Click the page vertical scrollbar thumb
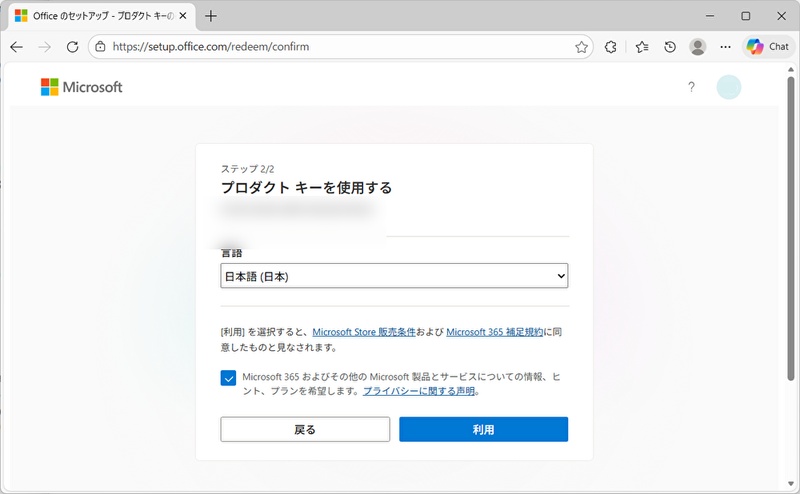This screenshot has height=494, width=800. tap(791, 229)
